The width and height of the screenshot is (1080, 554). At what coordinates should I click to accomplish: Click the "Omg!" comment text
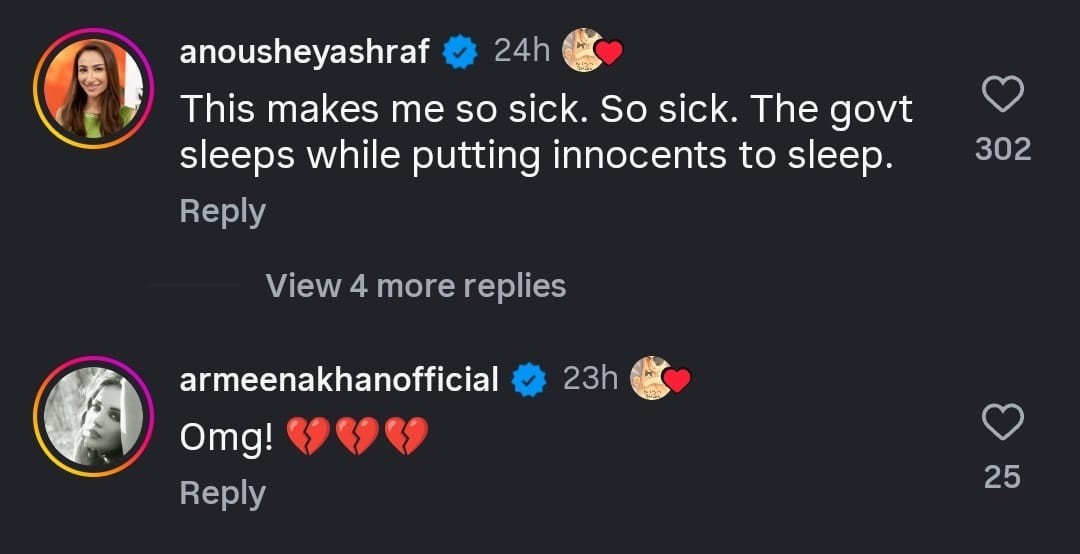click(x=226, y=438)
